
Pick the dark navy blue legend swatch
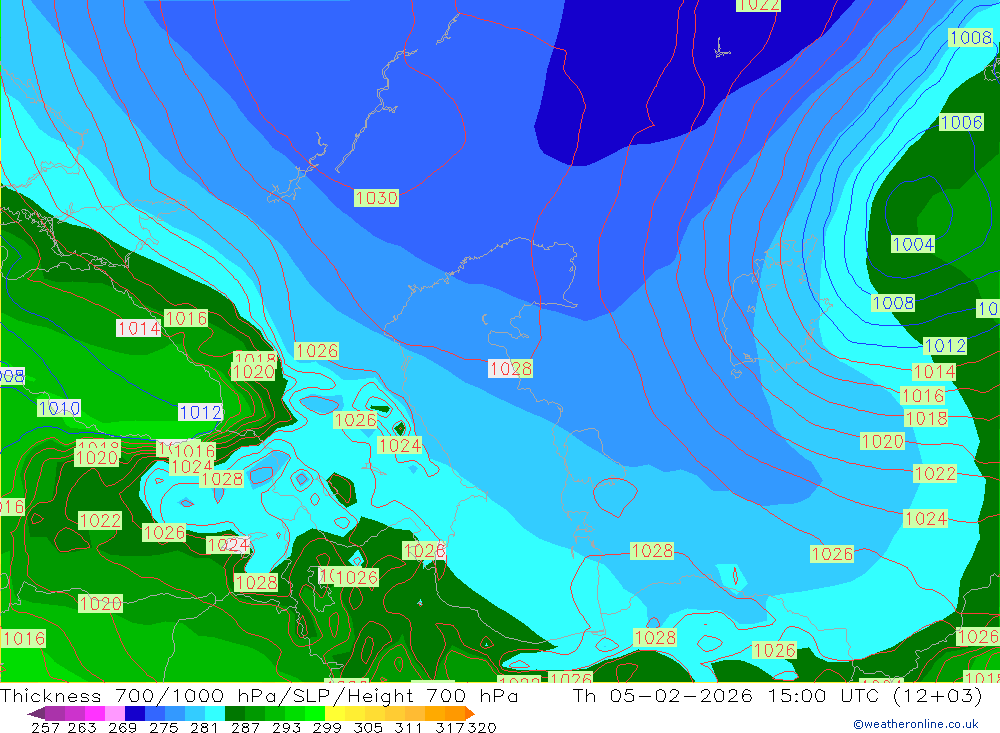[x=135, y=713]
